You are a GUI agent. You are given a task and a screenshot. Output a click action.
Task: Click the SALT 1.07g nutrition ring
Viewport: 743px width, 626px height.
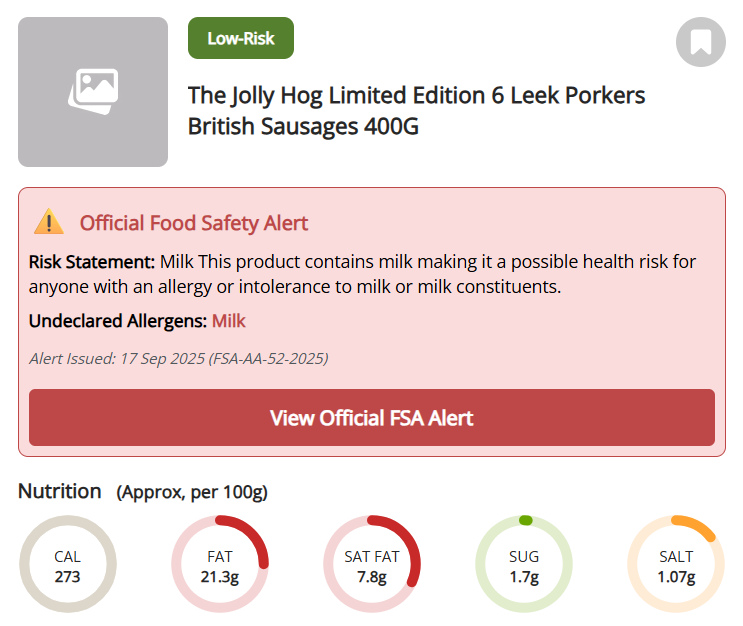click(x=676, y=565)
